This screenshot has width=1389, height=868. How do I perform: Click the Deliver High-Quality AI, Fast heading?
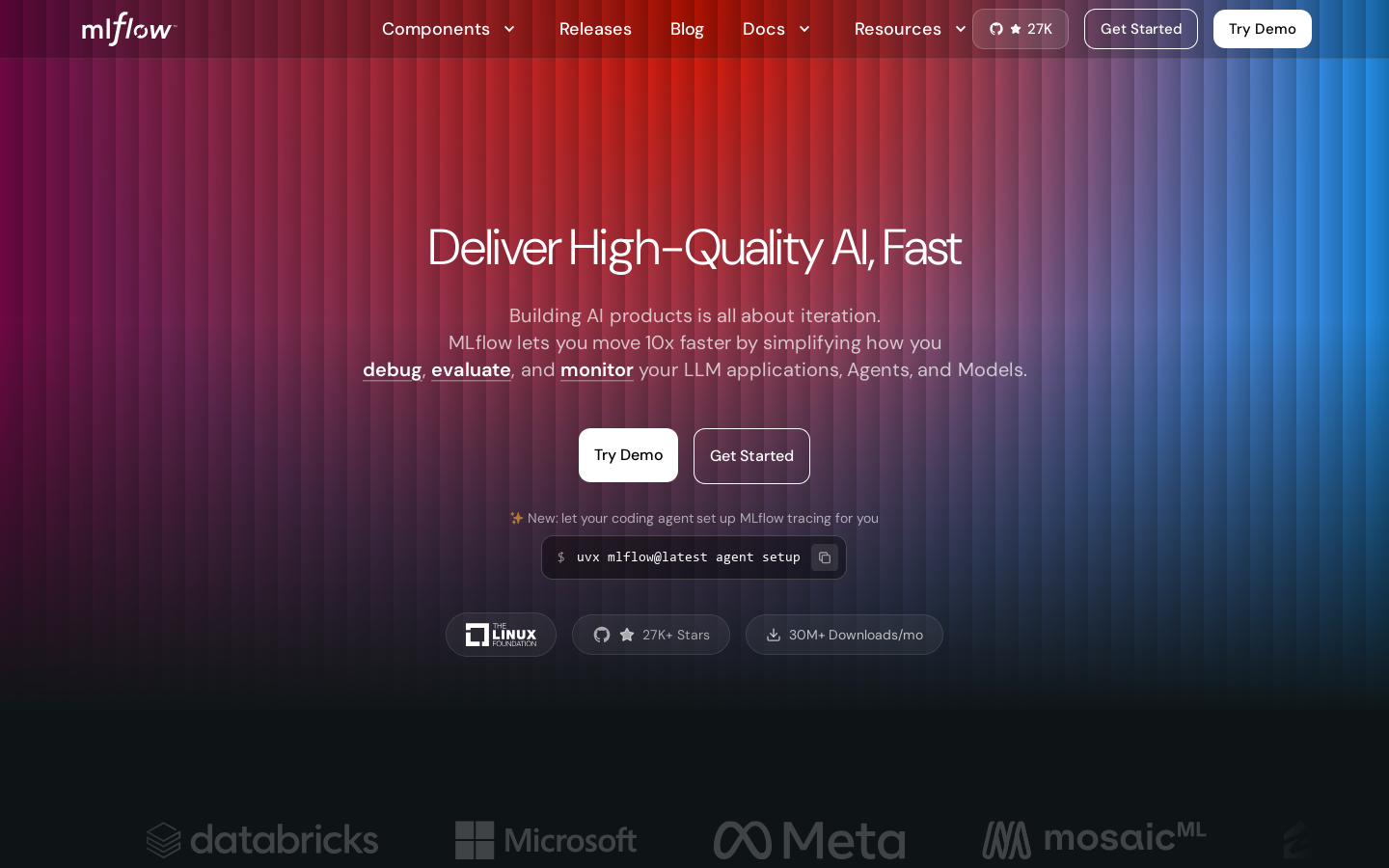point(694,248)
